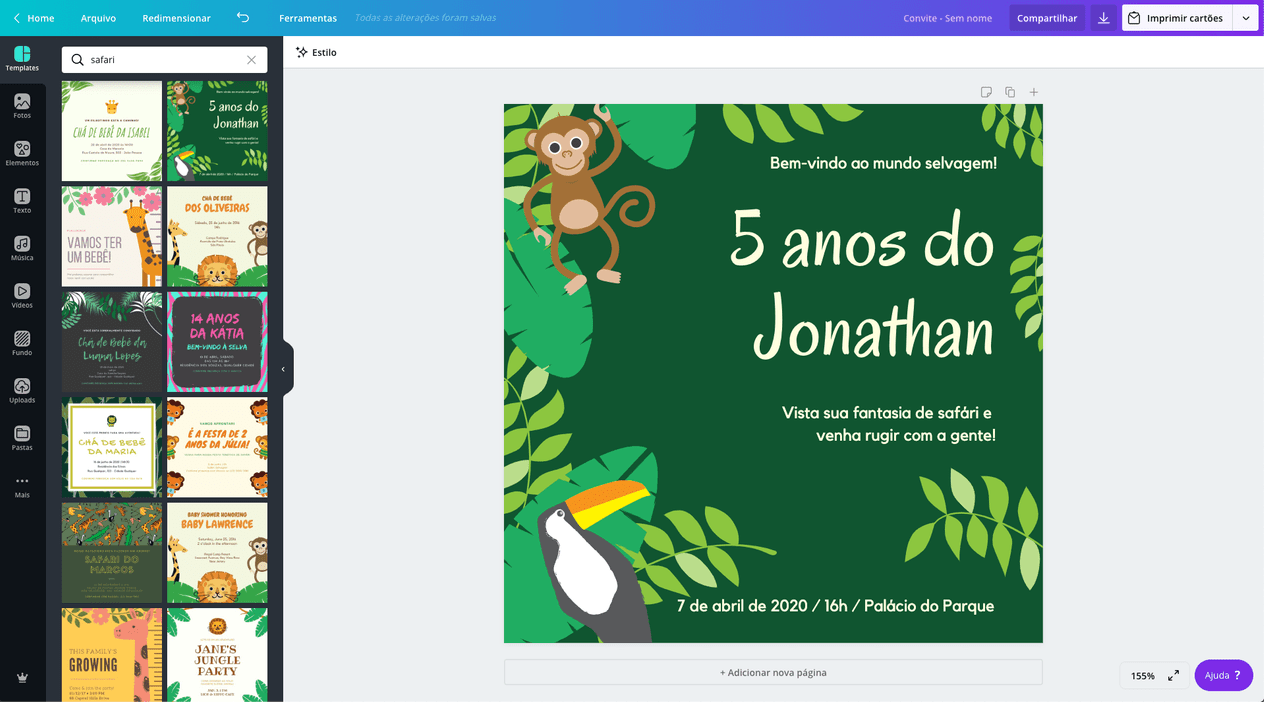Select the toucan illustration on canvas
Image resolution: width=1264 pixels, height=702 pixels.
[x=595, y=560]
